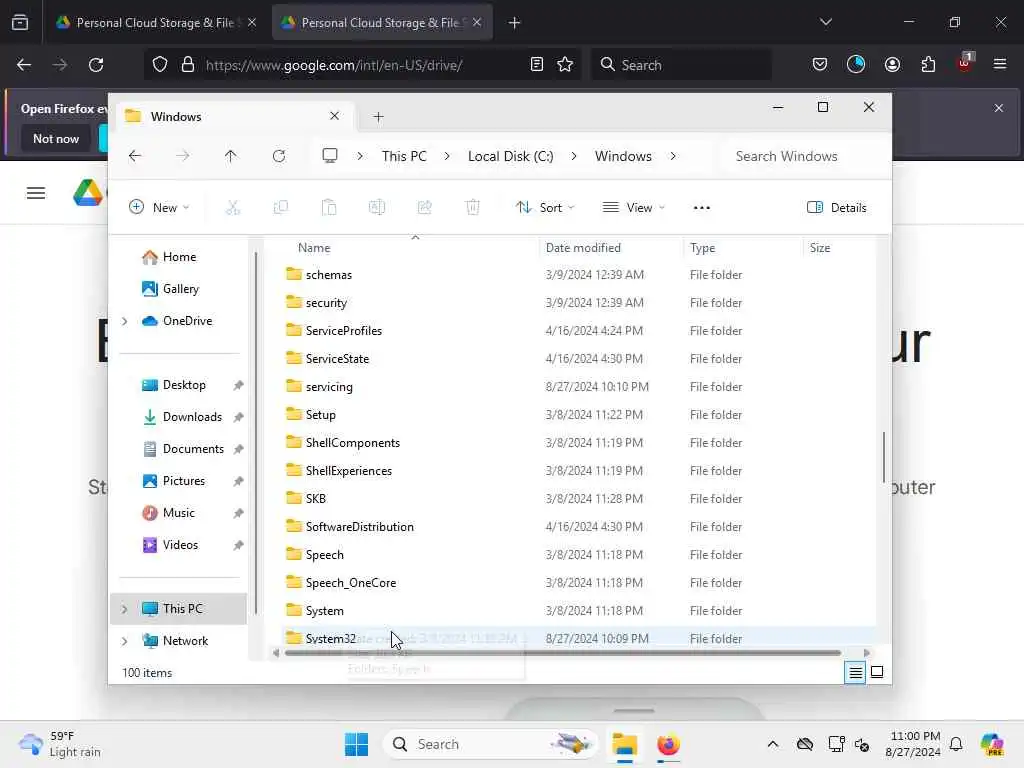
Task: Open Windows Start menu
Action: 357,744
